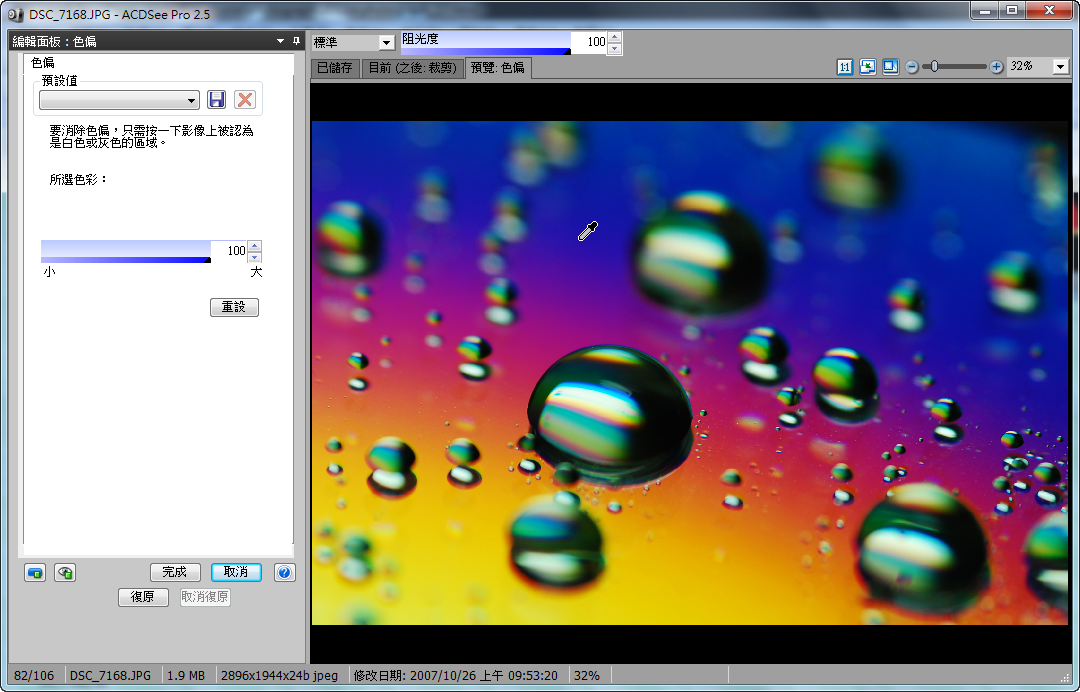The image size is (1080, 692).
Task: Switch to the 目前 (之後: 裁剪) tab
Action: [x=412, y=68]
